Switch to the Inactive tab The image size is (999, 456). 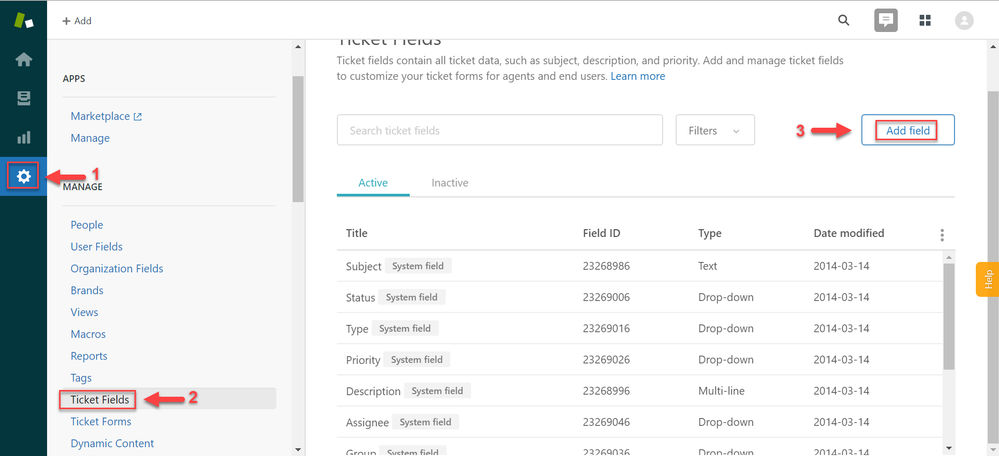coord(450,183)
